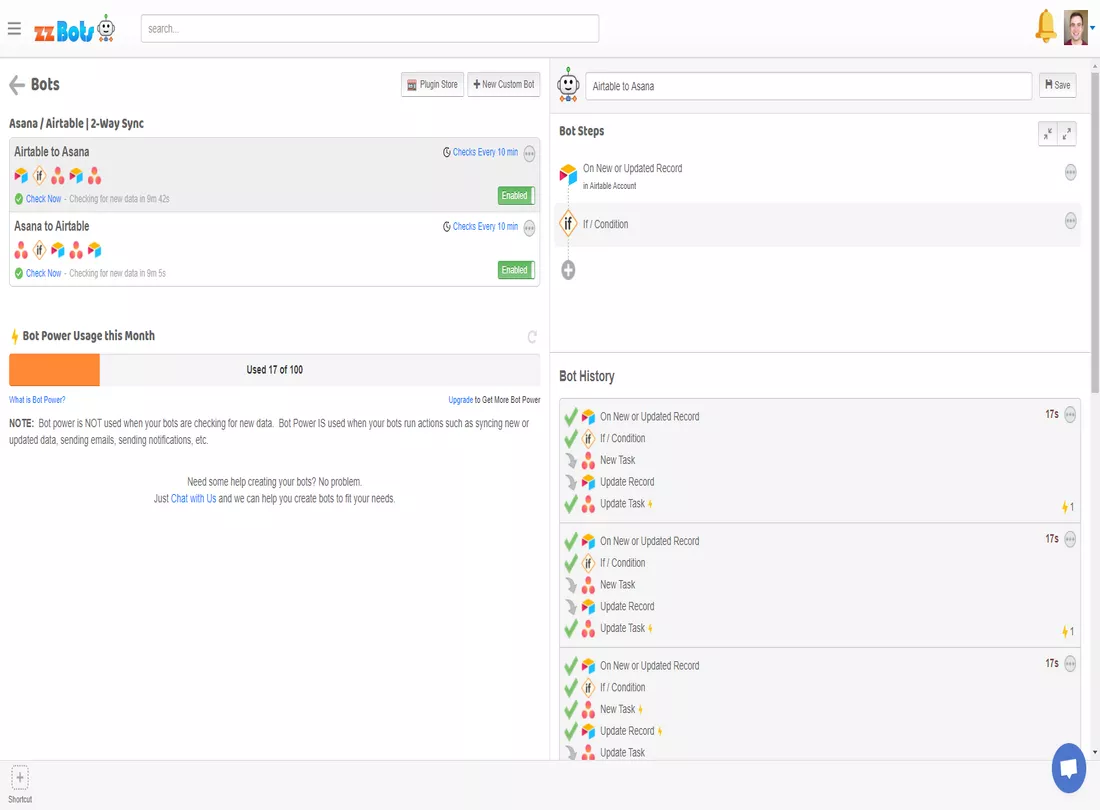Screen dimensions: 1100x810
Task: Open the hamburger menu
Action: coord(14,29)
